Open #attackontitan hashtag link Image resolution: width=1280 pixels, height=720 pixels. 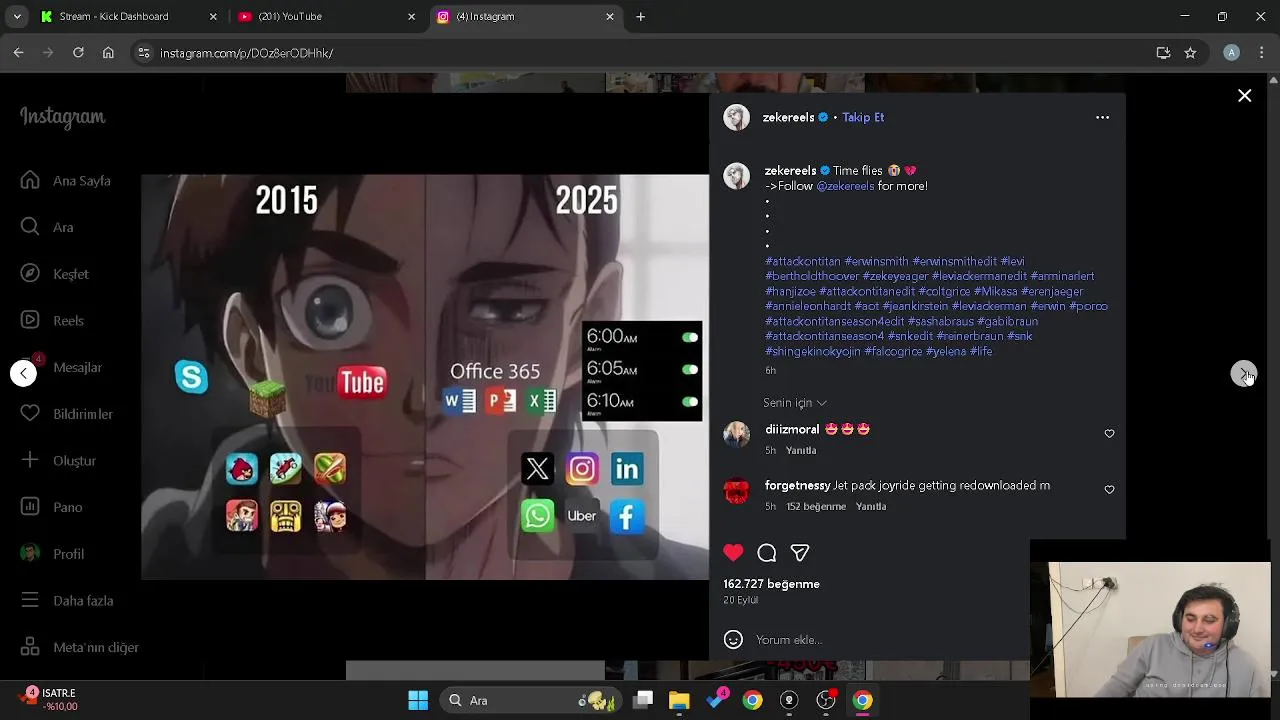pos(803,261)
